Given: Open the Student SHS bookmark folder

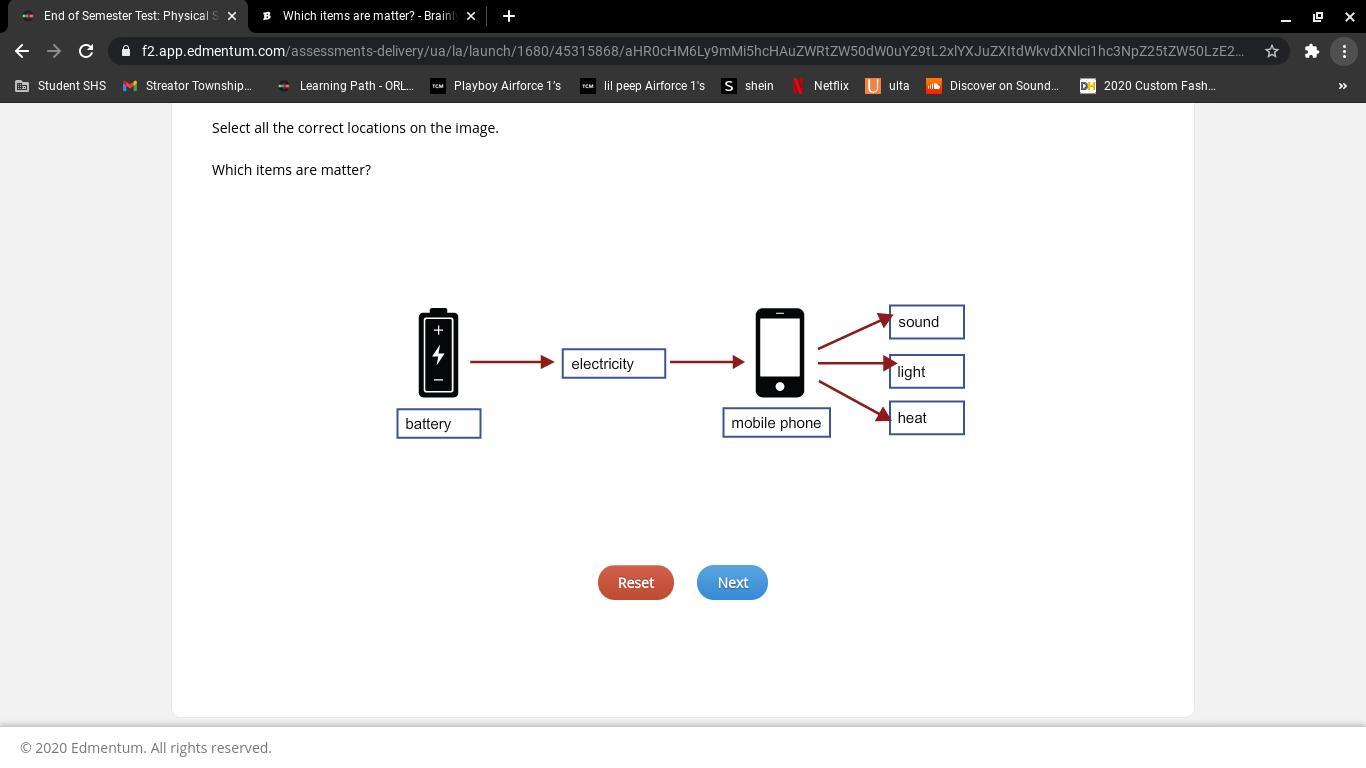Looking at the screenshot, I should pos(60,86).
